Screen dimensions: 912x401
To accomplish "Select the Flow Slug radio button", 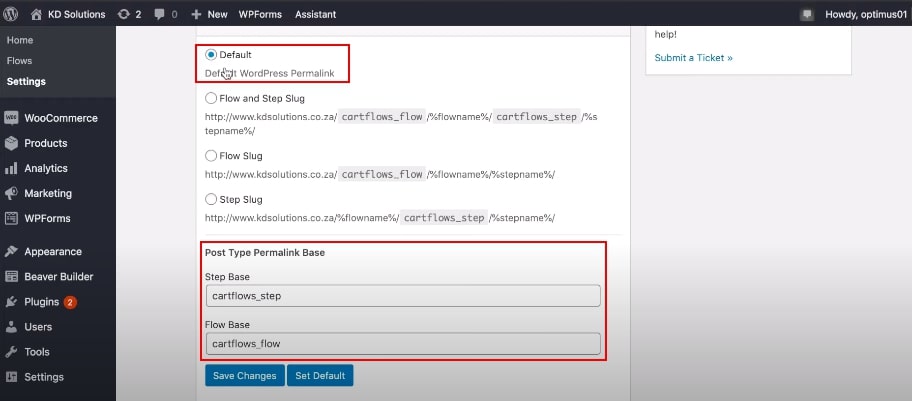I will pyautogui.click(x=211, y=156).
